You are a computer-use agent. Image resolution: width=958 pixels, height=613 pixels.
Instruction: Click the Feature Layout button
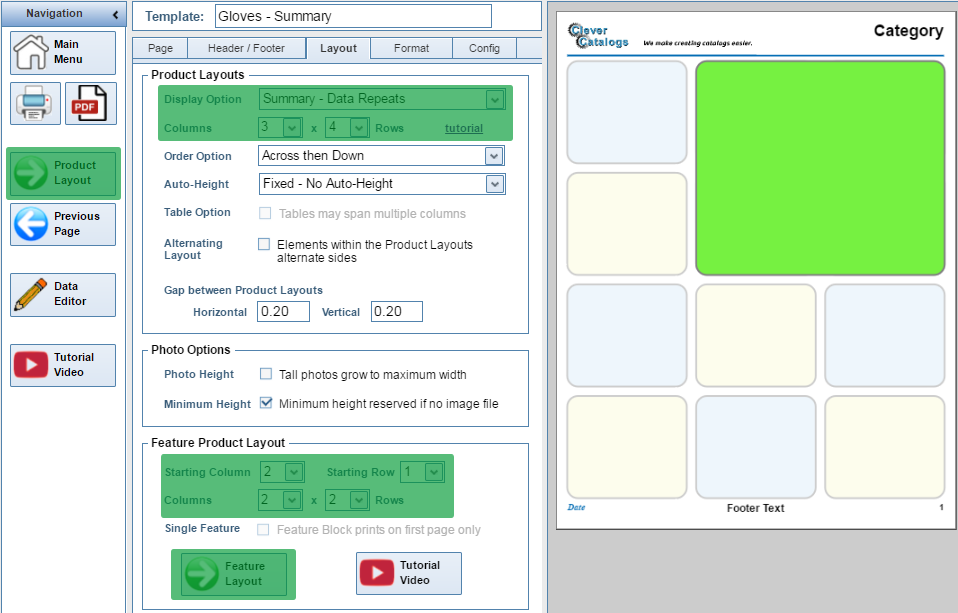[233, 574]
